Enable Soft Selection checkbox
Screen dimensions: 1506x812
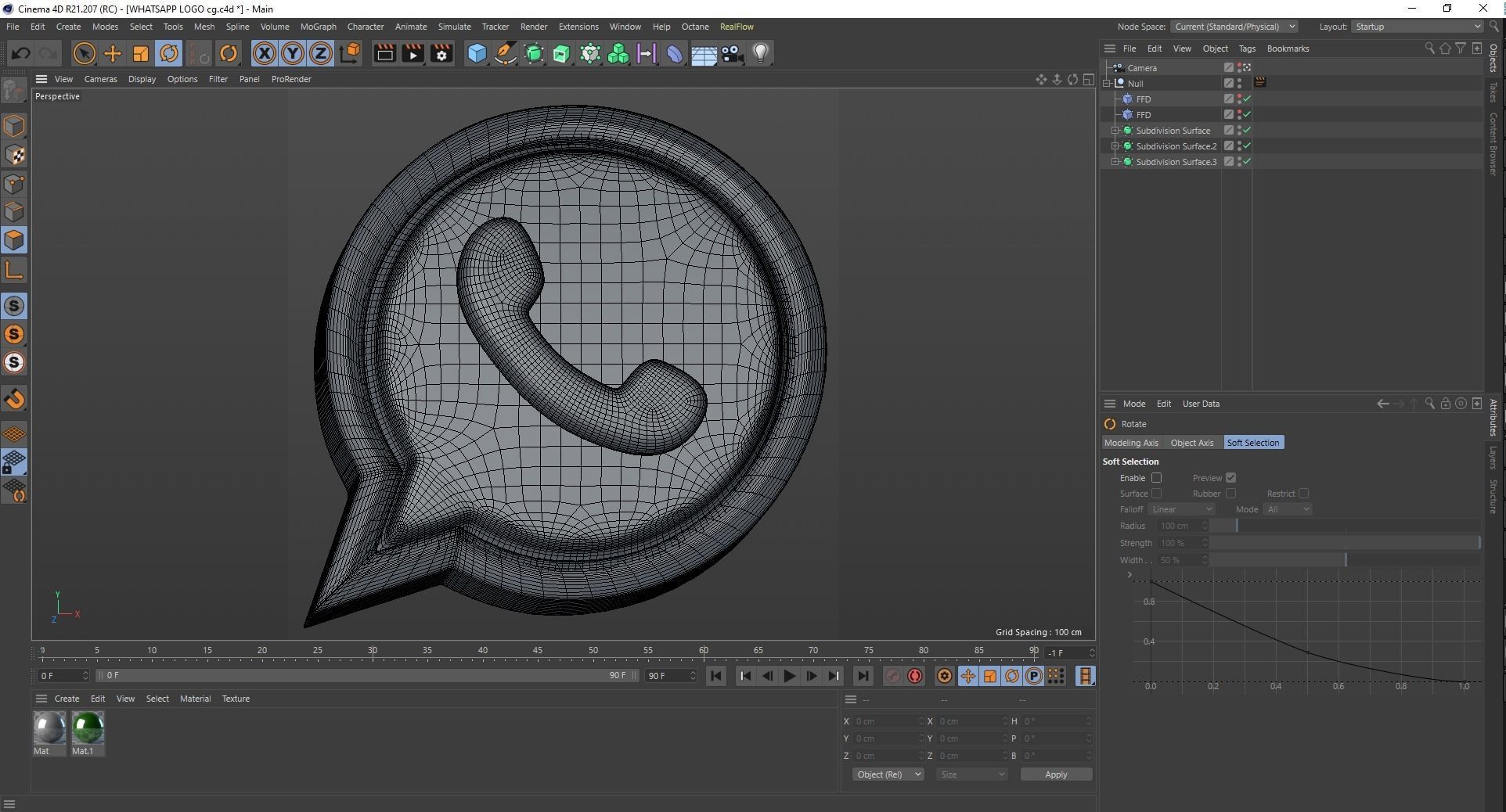pos(1156,478)
